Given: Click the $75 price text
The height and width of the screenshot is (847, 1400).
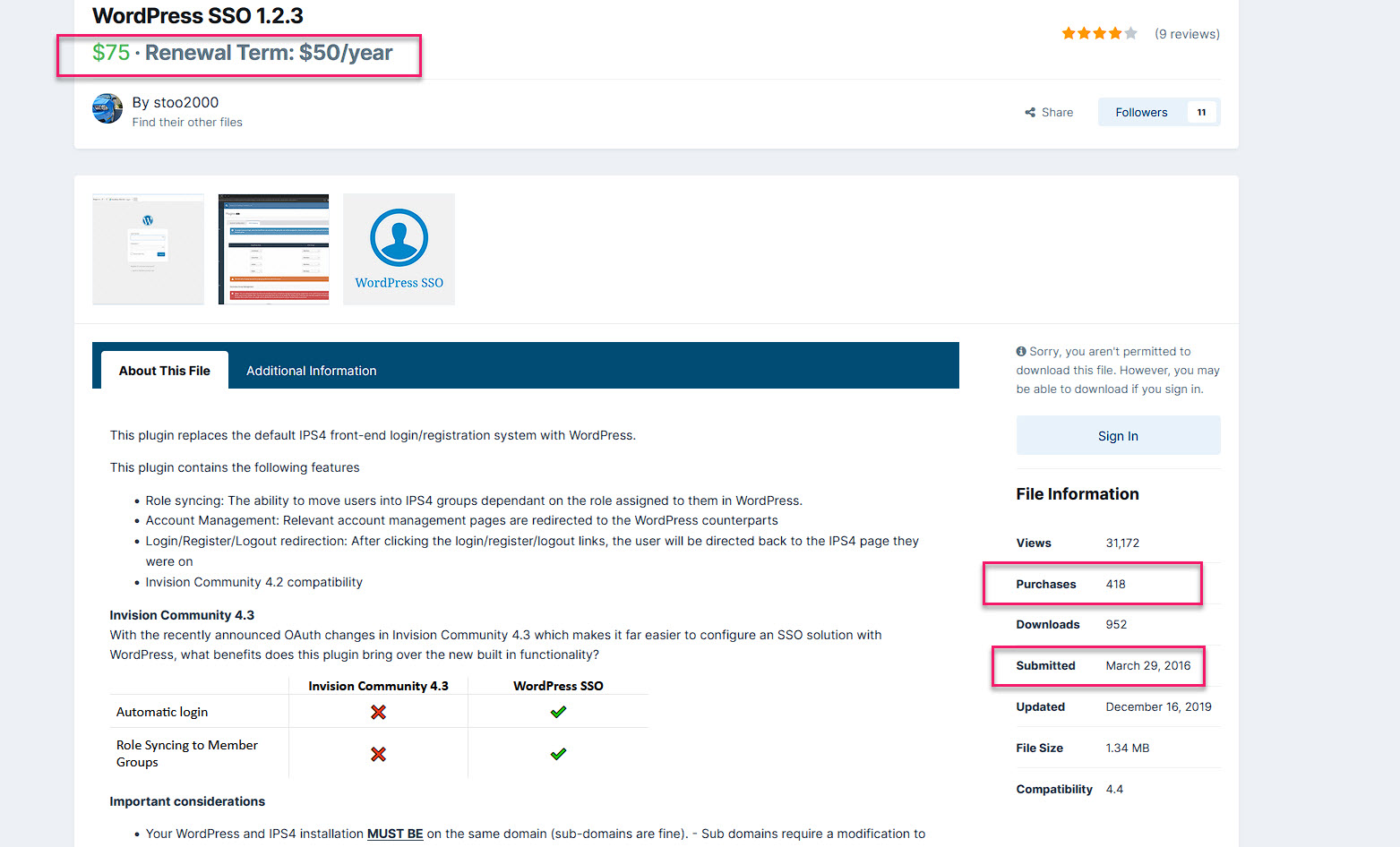Looking at the screenshot, I should point(111,53).
